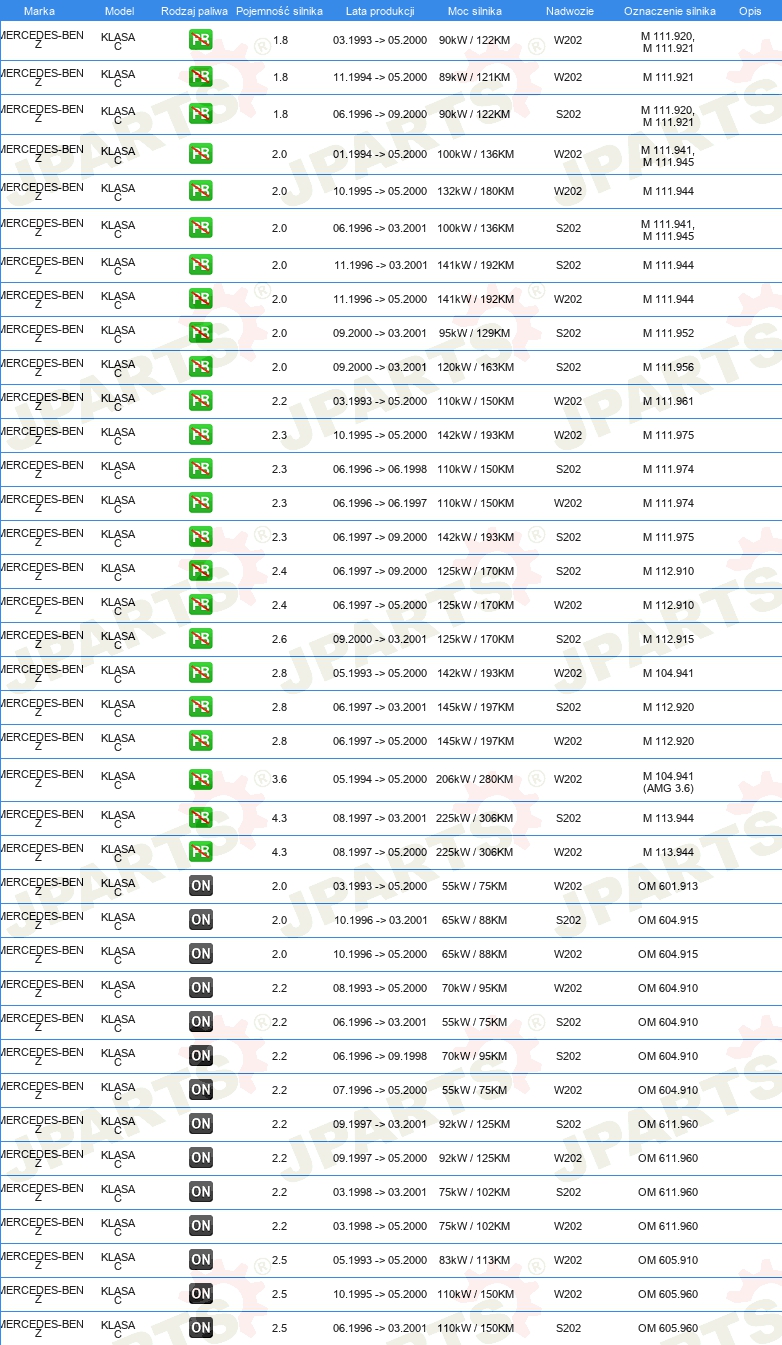The image size is (782, 1345).
Task: Click the PB icon in the 2.8 M 104.941 row
Action: tap(201, 673)
